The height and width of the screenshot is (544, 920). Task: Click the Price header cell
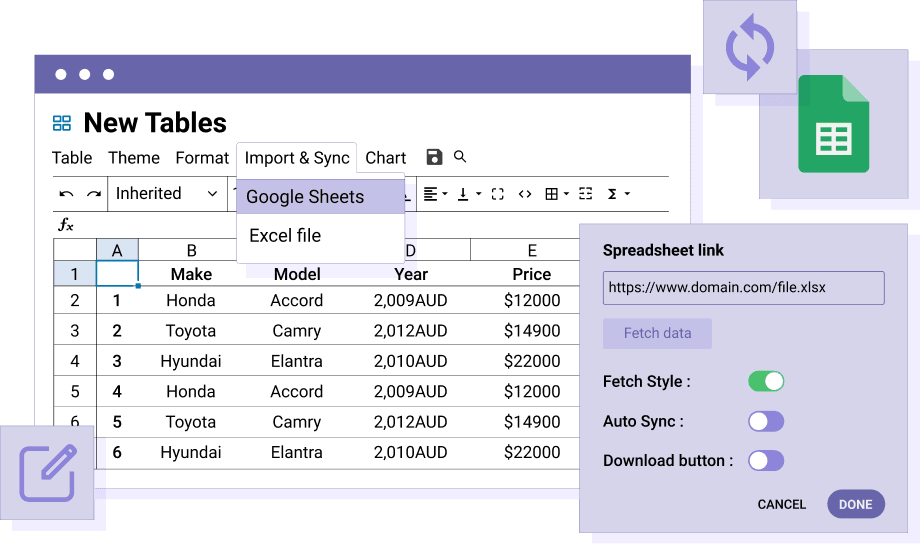pyautogui.click(x=532, y=274)
